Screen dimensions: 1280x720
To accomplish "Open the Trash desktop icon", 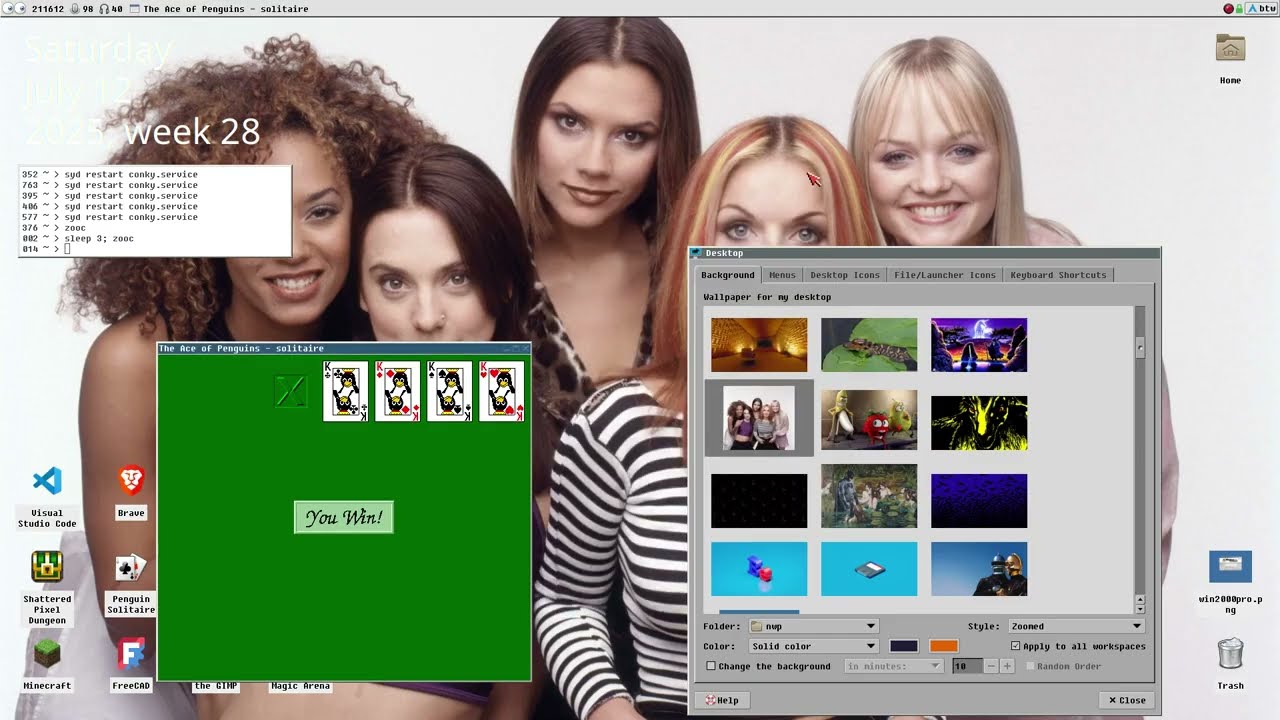I will (1230, 654).
